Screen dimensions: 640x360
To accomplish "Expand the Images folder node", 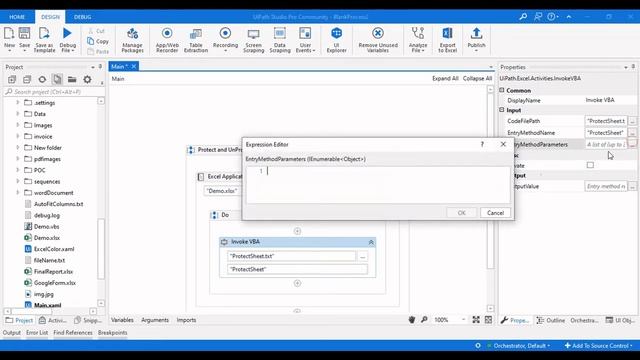I will point(18,125).
